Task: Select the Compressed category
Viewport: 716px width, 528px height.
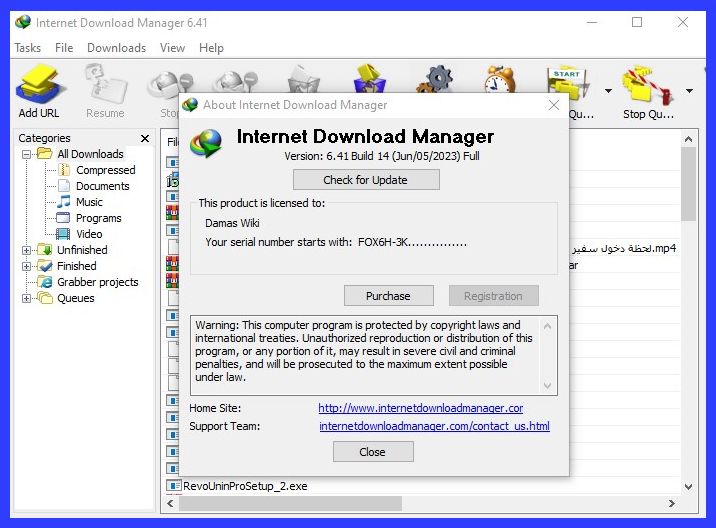Action: [105, 170]
